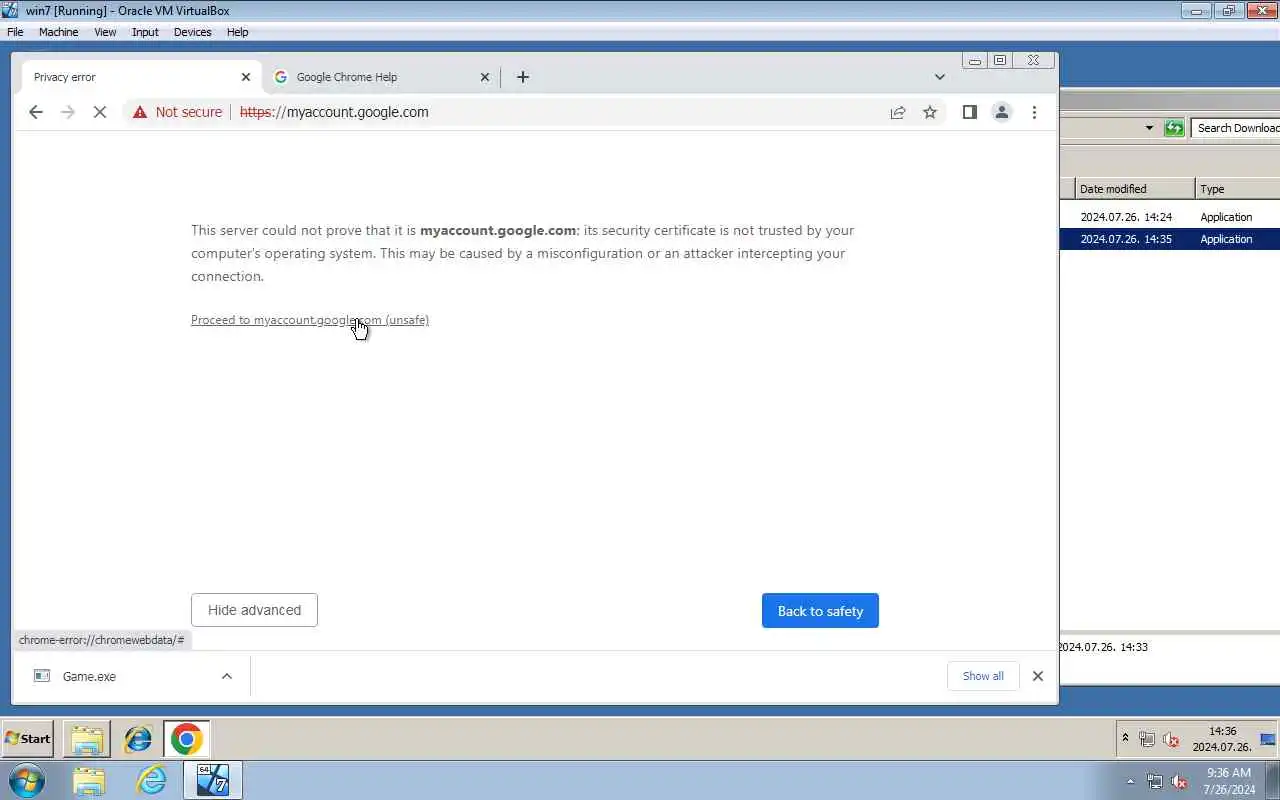The width and height of the screenshot is (1280, 800).
Task: Go back using Chrome's back arrow
Action: click(36, 112)
